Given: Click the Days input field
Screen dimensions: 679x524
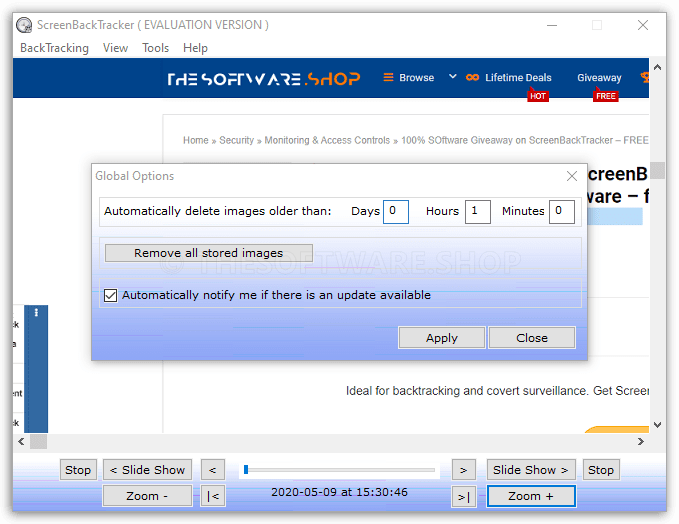Looking at the screenshot, I should point(395,211).
